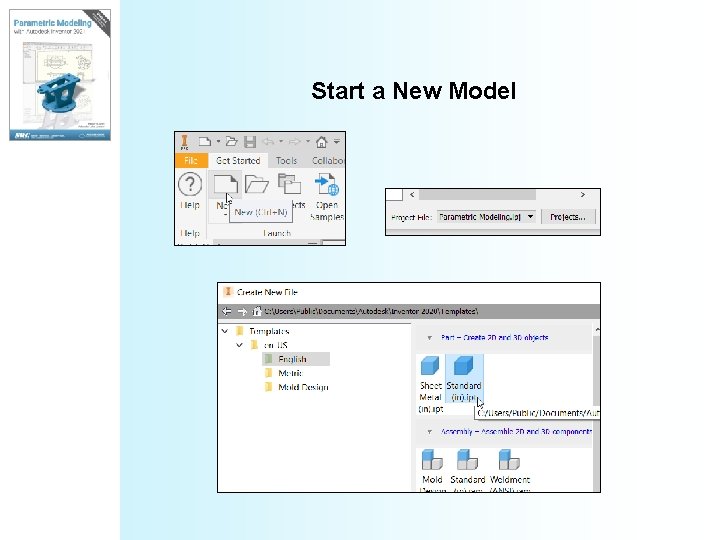Viewport: 720px width, 540px height.
Task: Click the Assembly - Assemble 2D and 3D components heading
Action: 516,432
